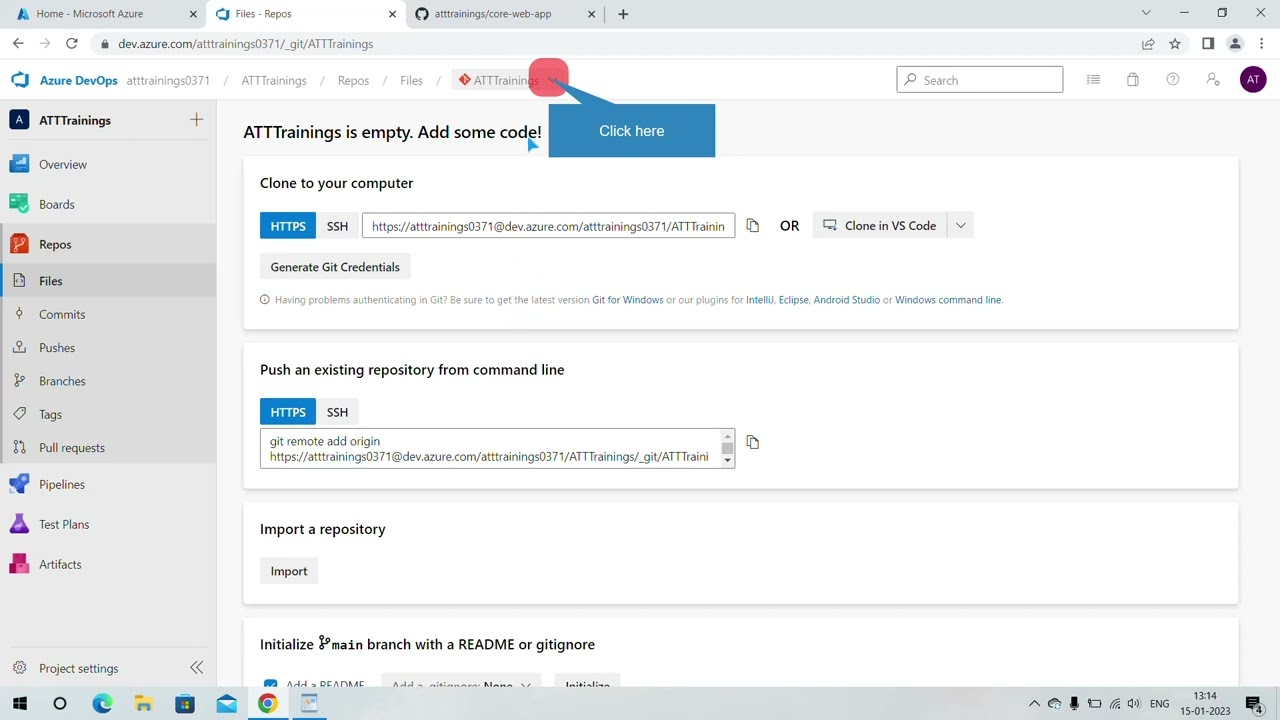
Task: Reload the browser page
Action: pos(72,44)
